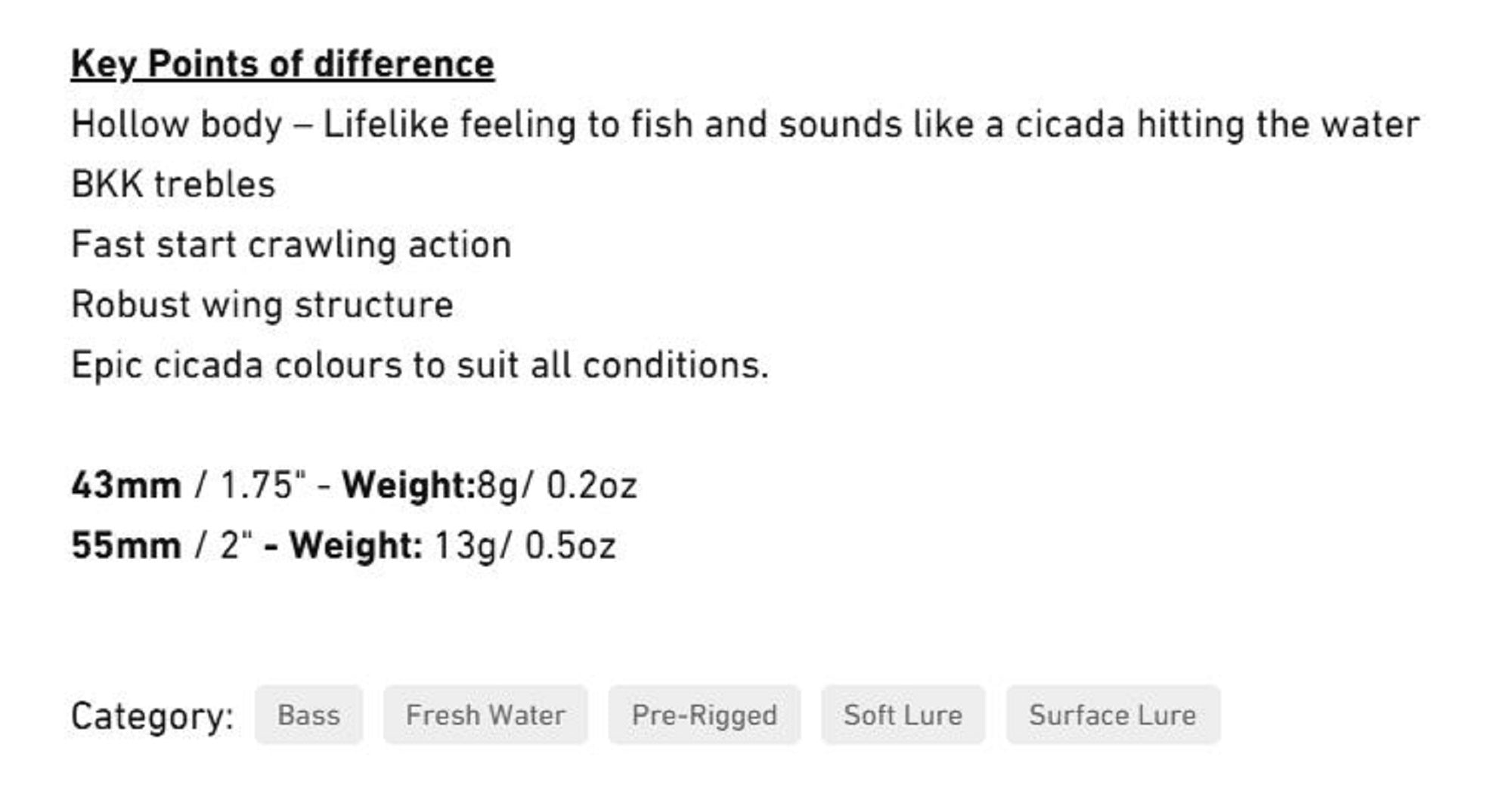Image resolution: width=1512 pixels, height=785 pixels.
Task: Click the Key Points of difference heading
Action: (283, 64)
